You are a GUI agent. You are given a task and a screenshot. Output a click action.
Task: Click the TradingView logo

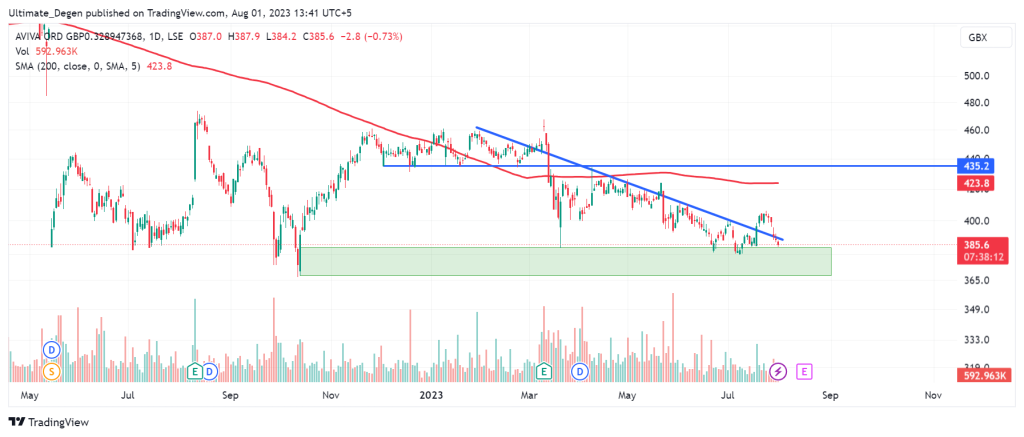[x=48, y=422]
